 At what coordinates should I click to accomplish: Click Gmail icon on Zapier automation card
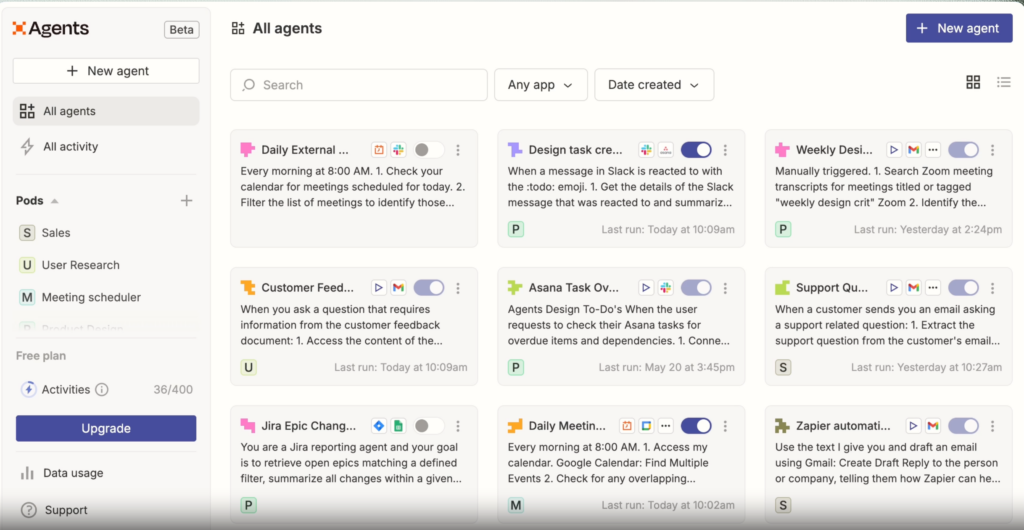coord(933,426)
